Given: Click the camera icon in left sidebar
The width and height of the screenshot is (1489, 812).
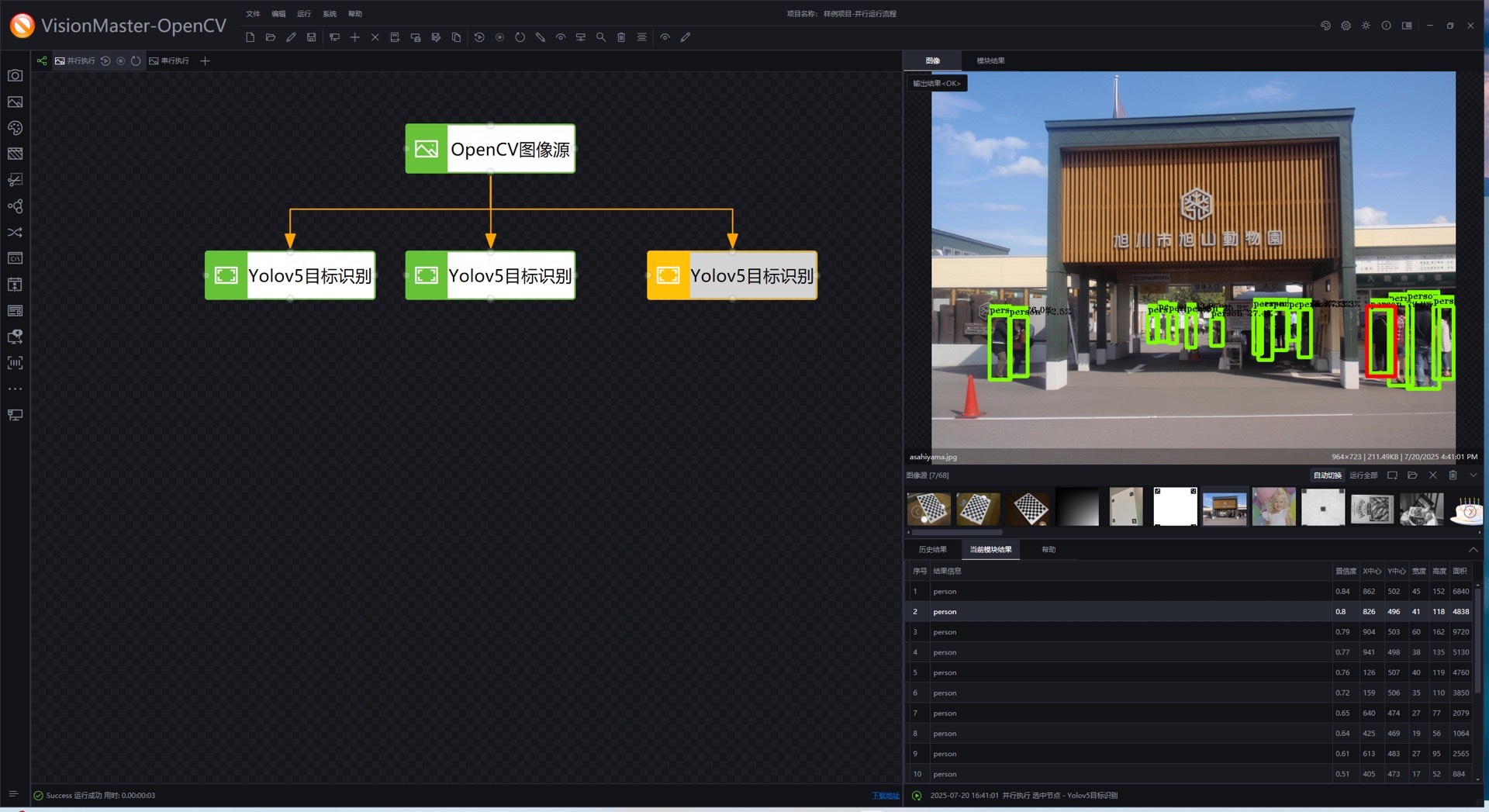Looking at the screenshot, I should 15,76.
